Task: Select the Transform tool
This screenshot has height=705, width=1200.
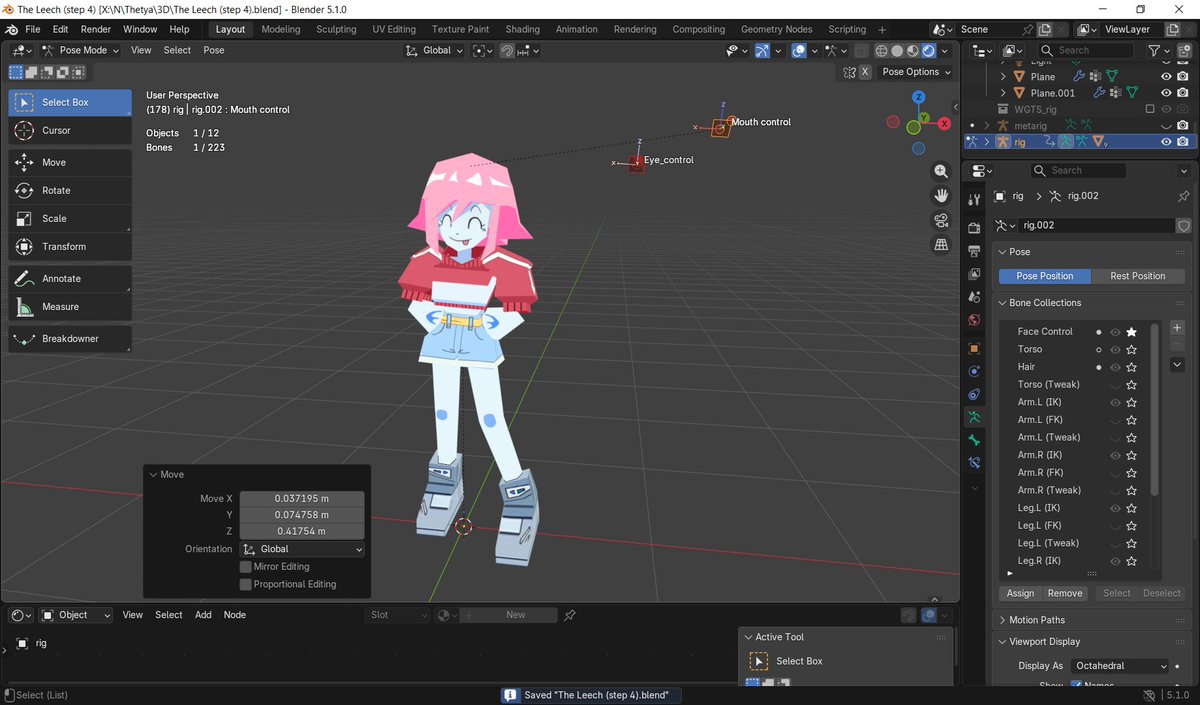Action: [70, 246]
